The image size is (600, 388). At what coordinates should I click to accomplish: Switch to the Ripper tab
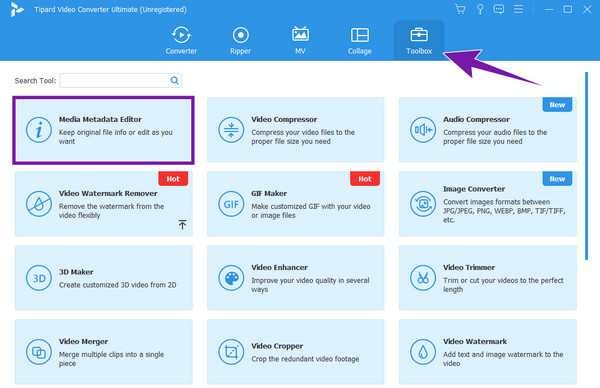click(240, 41)
